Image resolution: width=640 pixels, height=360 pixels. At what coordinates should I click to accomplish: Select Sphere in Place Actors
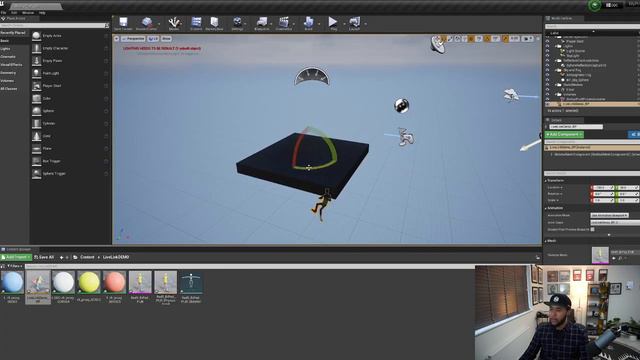click(x=70, y=111)
